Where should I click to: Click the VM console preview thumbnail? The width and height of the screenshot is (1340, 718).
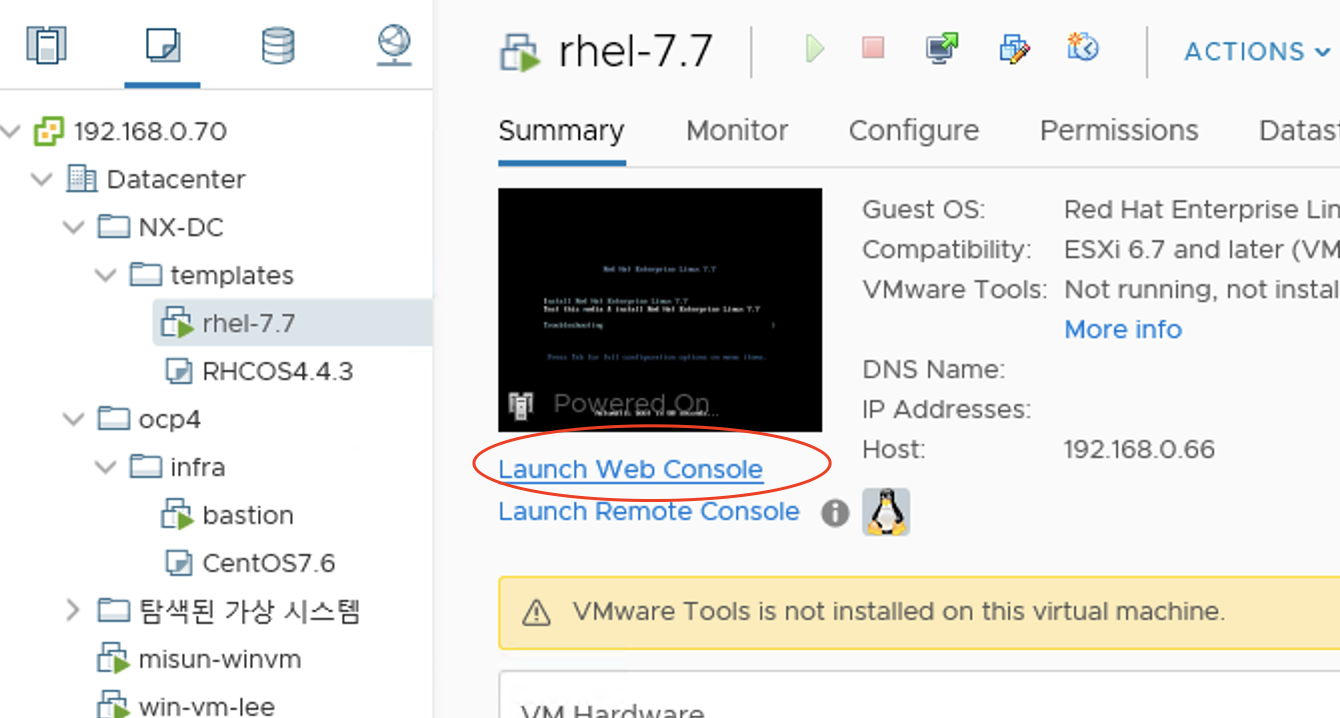coord(660,310)
